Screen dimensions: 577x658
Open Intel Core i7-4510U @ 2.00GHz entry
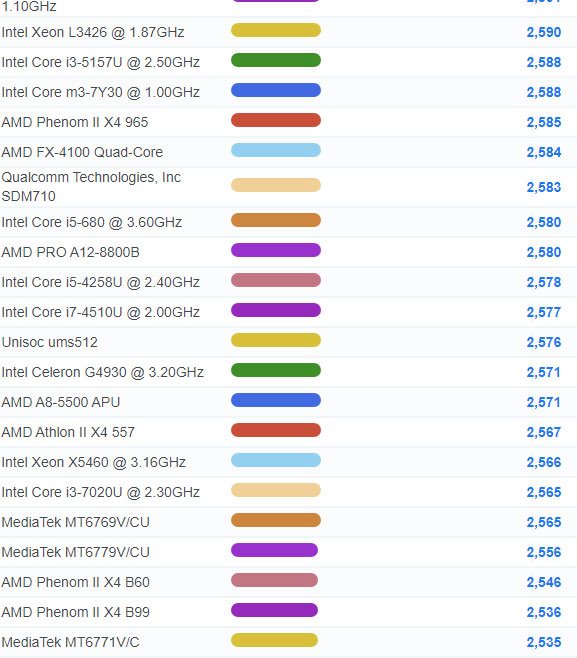[101, 313]
